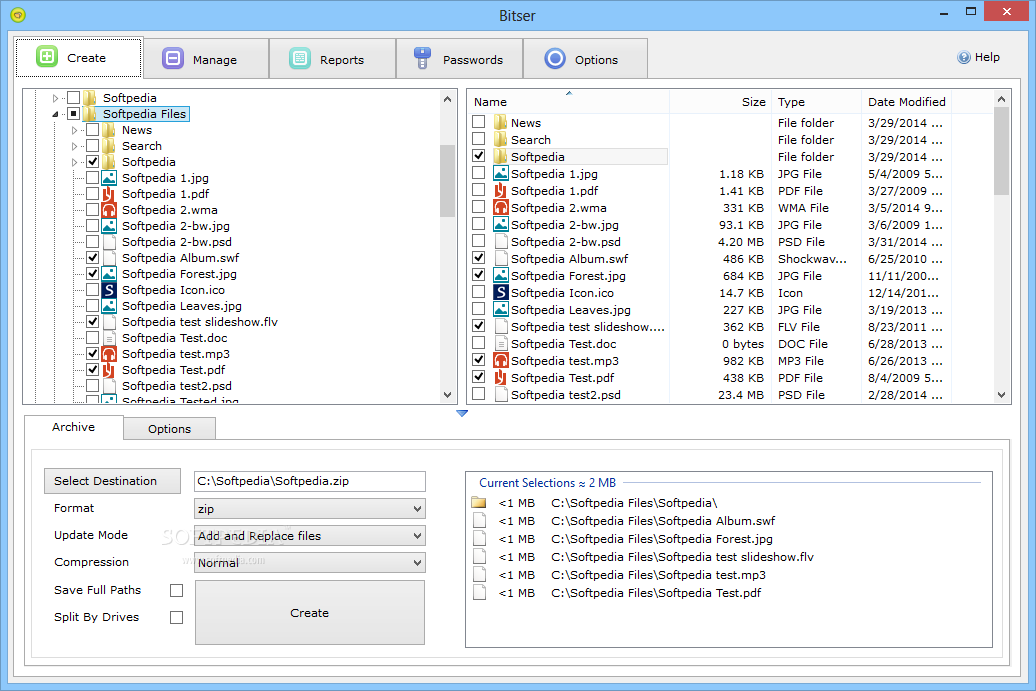The image size is (1036, 691).
Task: Click Softpedia Leaves.jpg icon in file list
Action: tap(501, 309)
